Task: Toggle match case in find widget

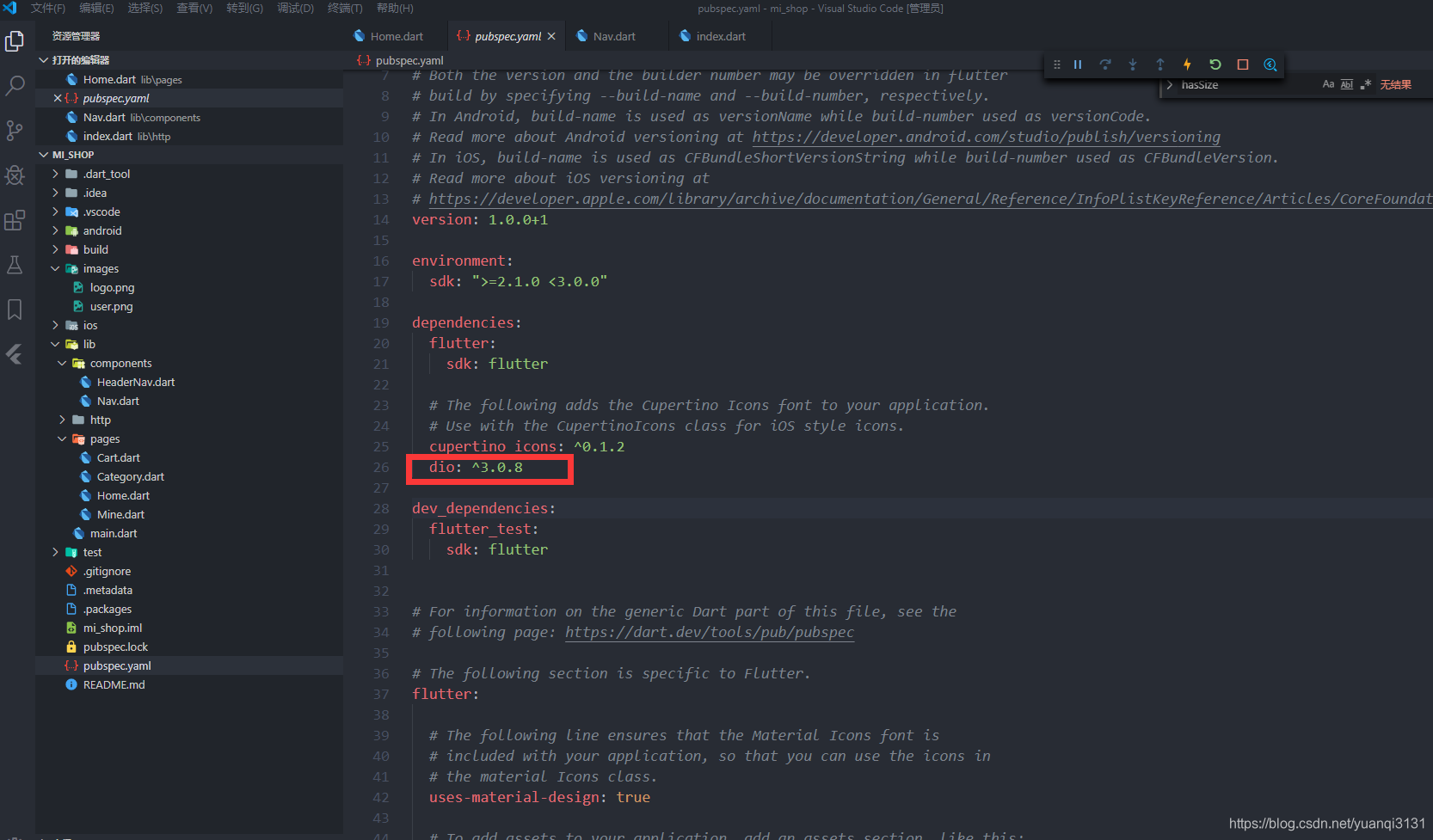Action: click(x=1328, y=84)
